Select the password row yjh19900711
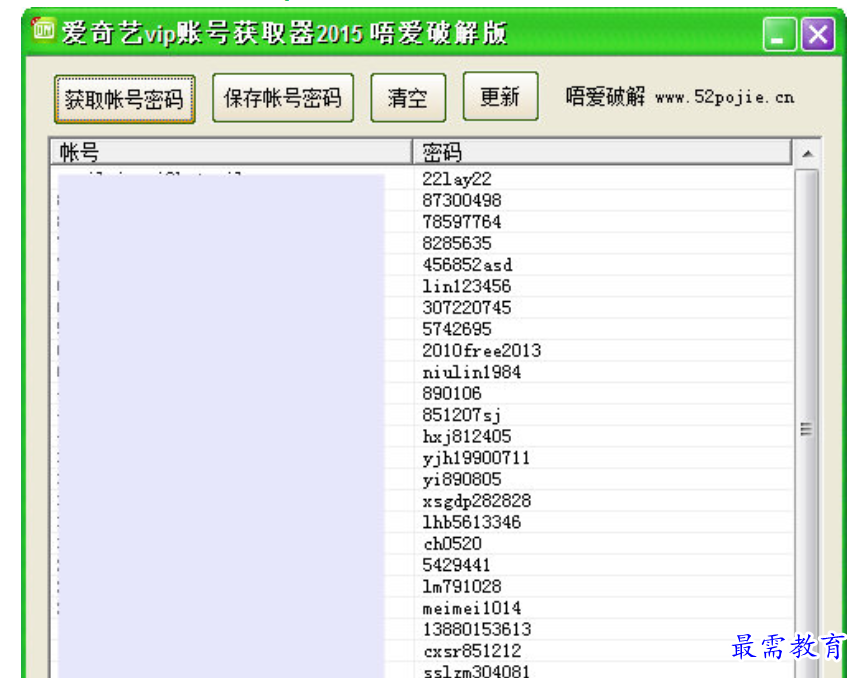The image size is (853, 678). [476, 458]
